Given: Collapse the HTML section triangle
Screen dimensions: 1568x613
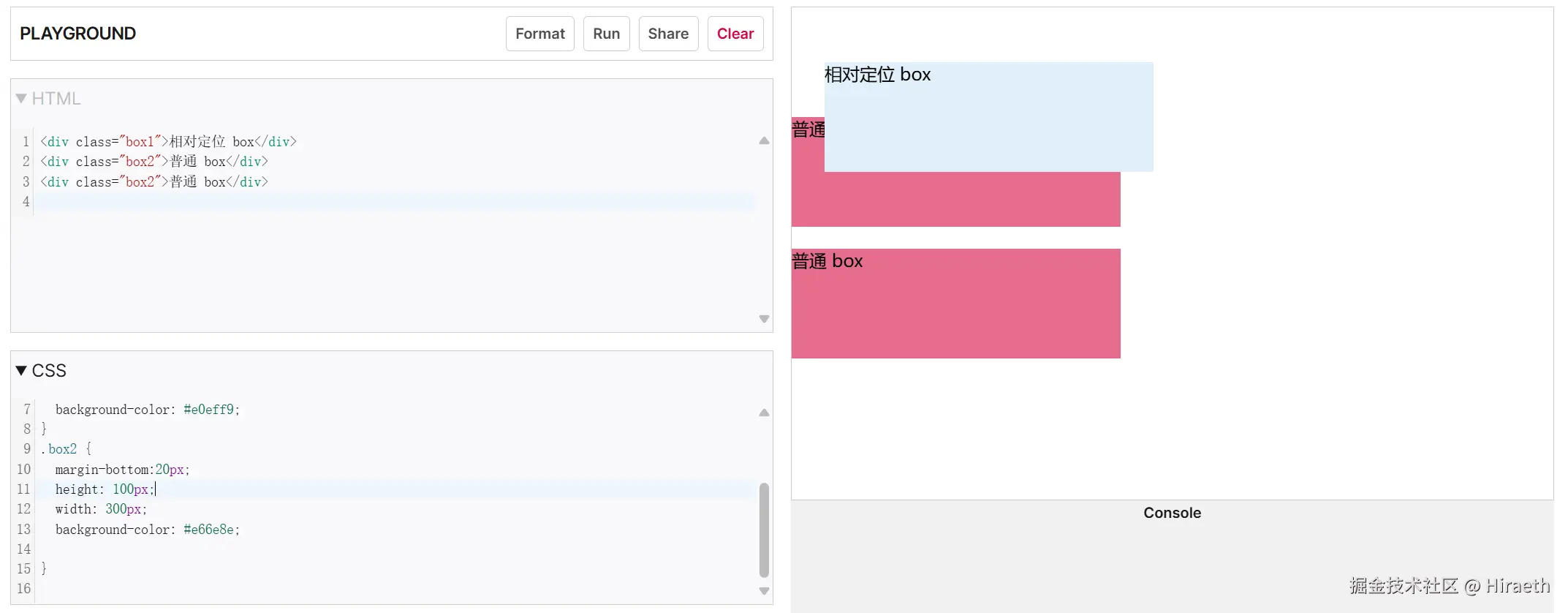Looking at the screenshot, I should tap(21, 99).
